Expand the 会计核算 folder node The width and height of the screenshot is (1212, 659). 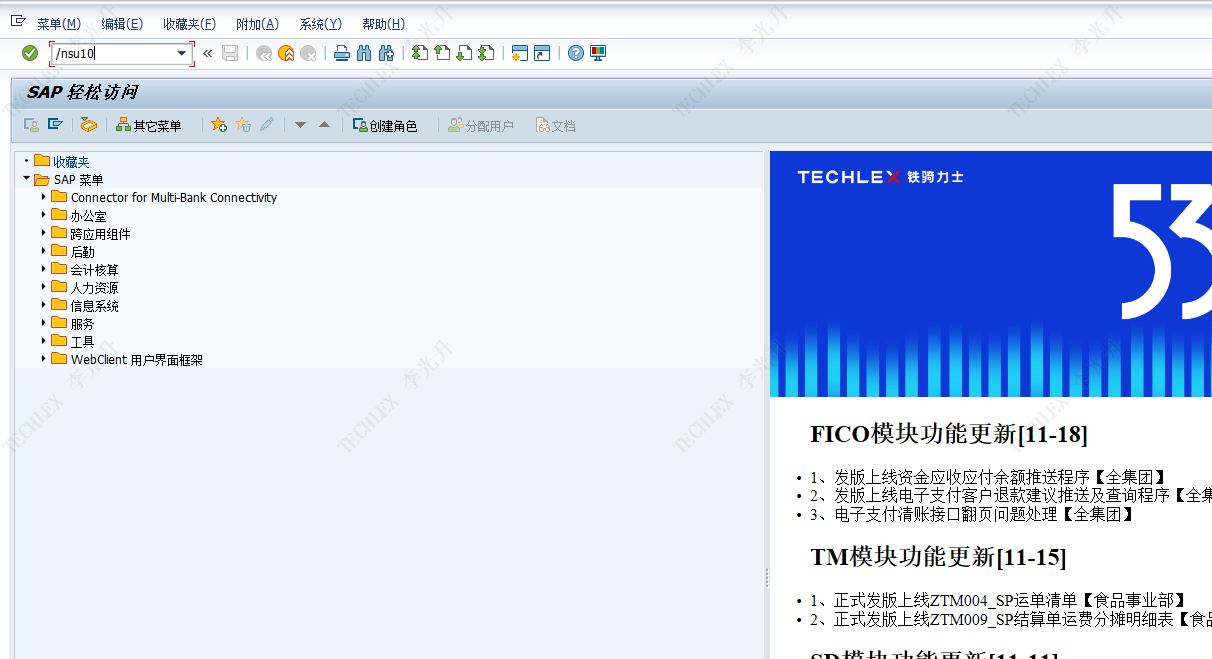tap(44, 269)
